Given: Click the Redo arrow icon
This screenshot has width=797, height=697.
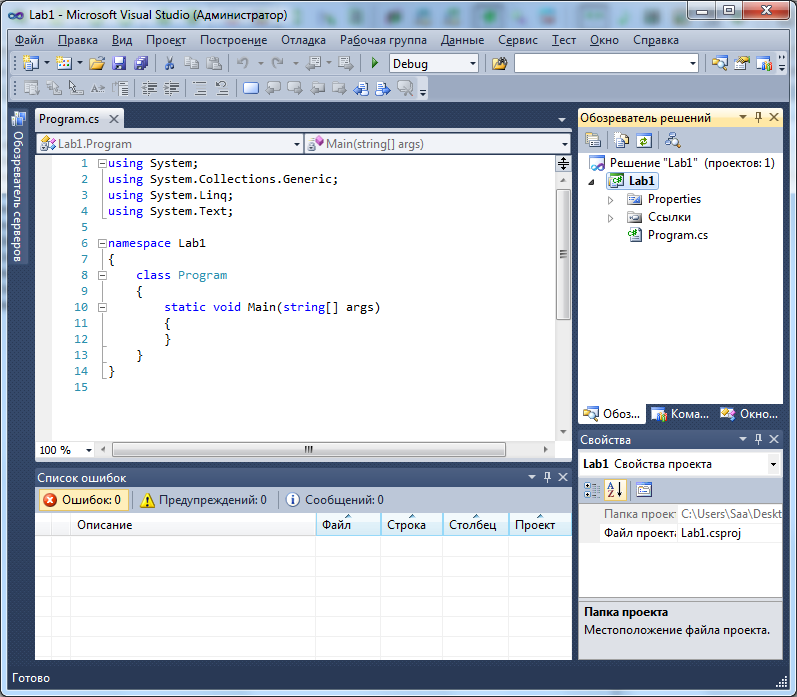Looking at the screenshot, I should 278,64.
